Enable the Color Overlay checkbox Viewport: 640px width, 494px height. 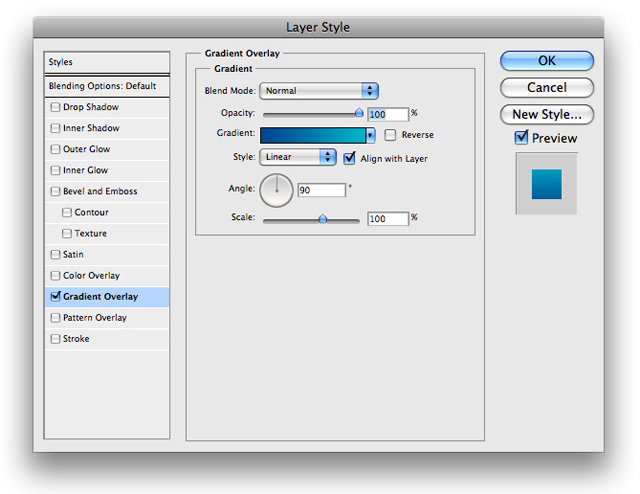pyautogui.click(x=55, y=276)
